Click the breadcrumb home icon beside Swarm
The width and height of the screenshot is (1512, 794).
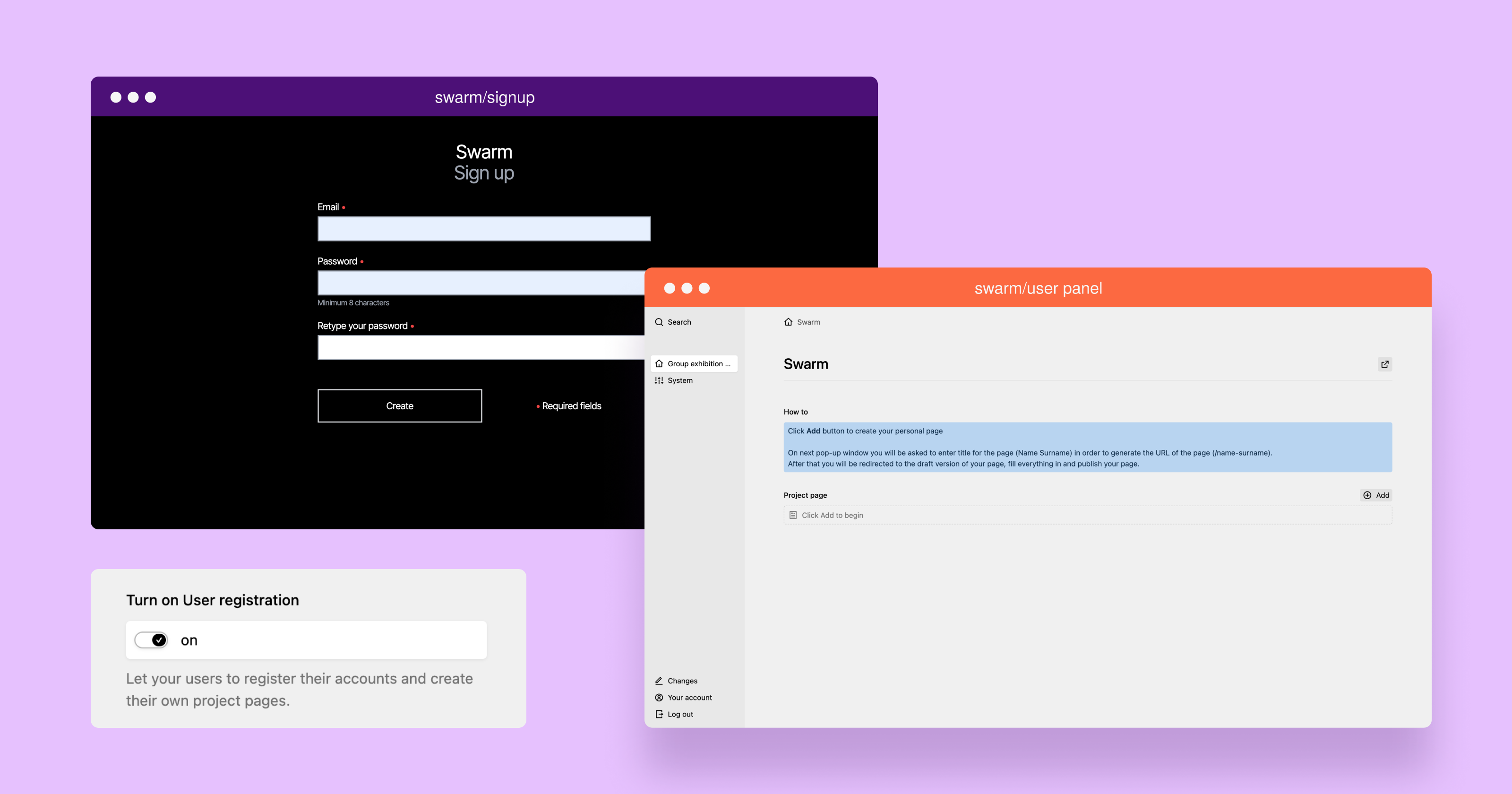tap(788, 322)
